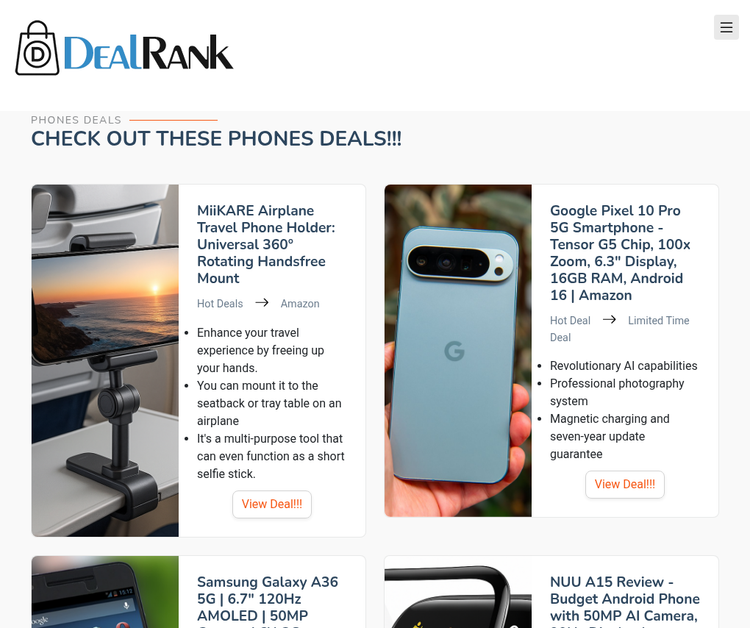Select Limited Time Deal tag on Pixel card
The height and width of the screenshot is (628, 750).
620,329
